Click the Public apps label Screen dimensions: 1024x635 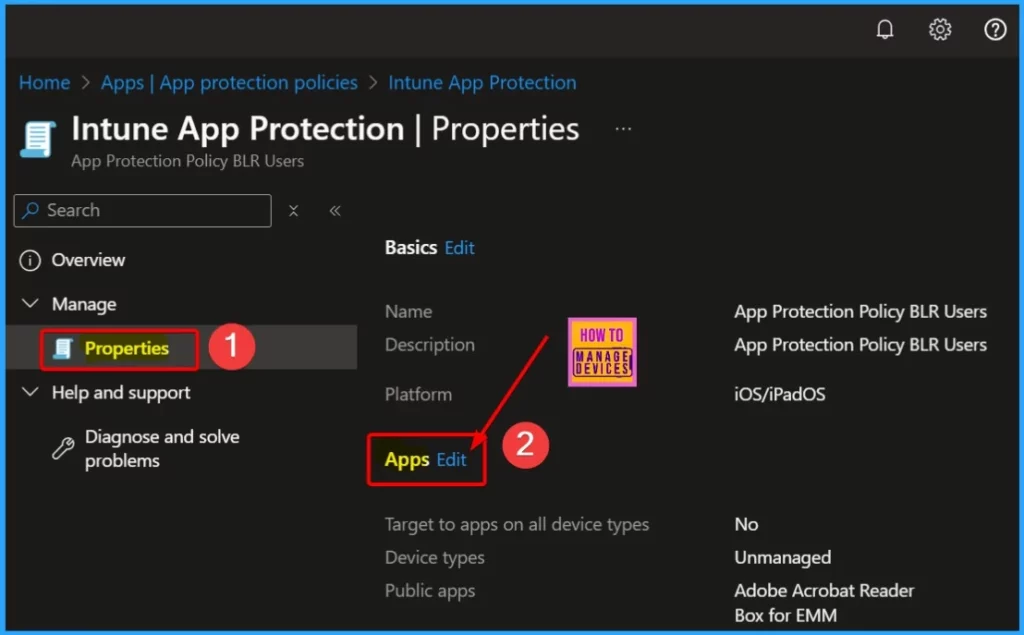430,591
